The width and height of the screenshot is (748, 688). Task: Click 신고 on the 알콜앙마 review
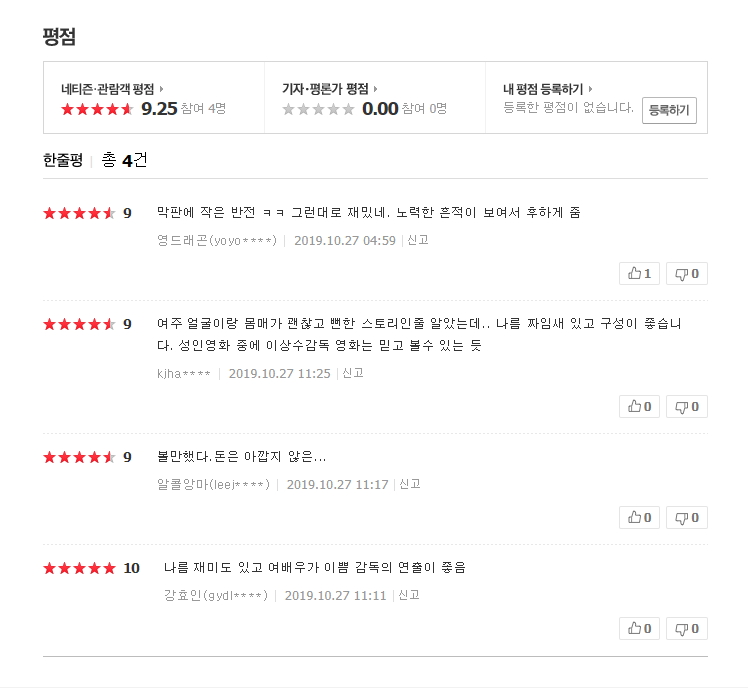410,484
